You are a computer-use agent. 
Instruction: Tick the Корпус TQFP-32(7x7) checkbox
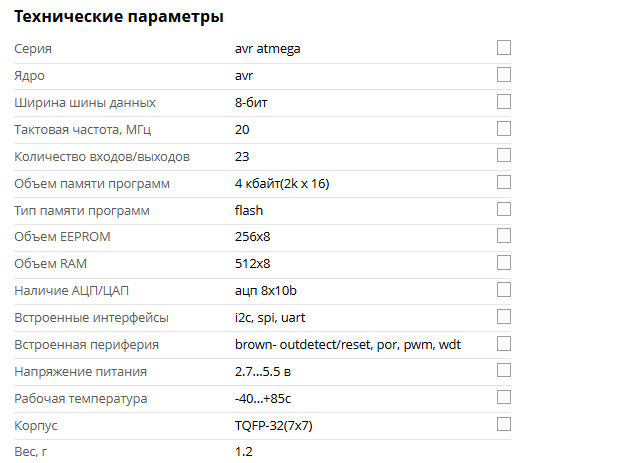click(x=504, y=424)
